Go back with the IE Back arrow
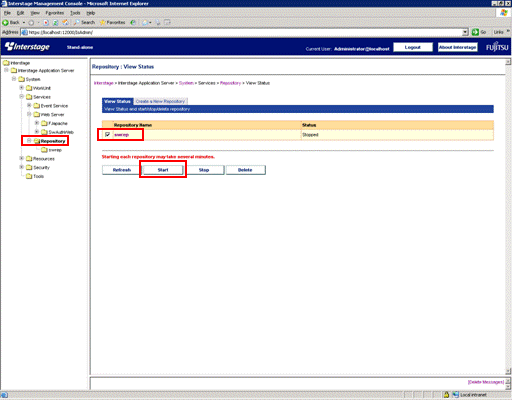Viewport: 512px width, 400px height. point(5,23)
